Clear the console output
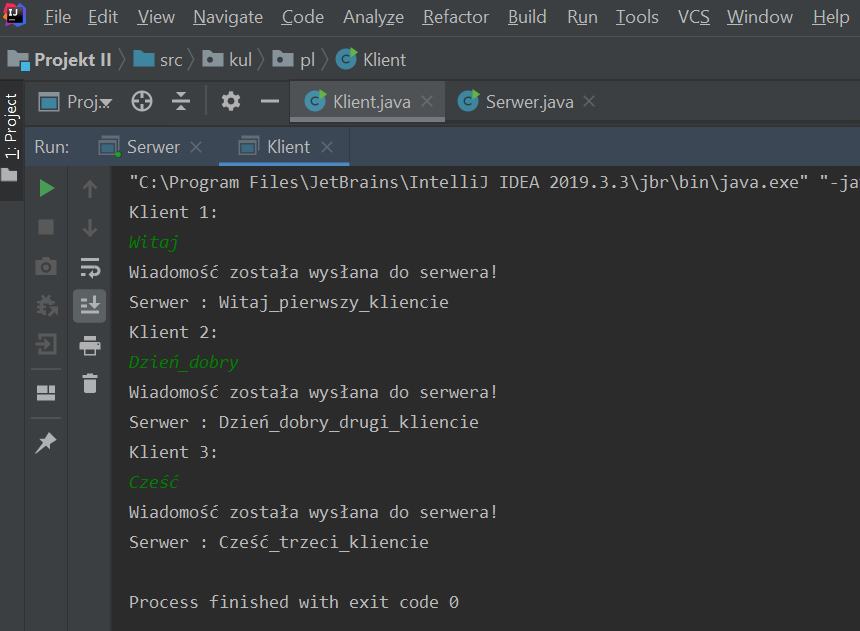Image resolution: width=860 pixels, height=631 pixels. [89, 382]
